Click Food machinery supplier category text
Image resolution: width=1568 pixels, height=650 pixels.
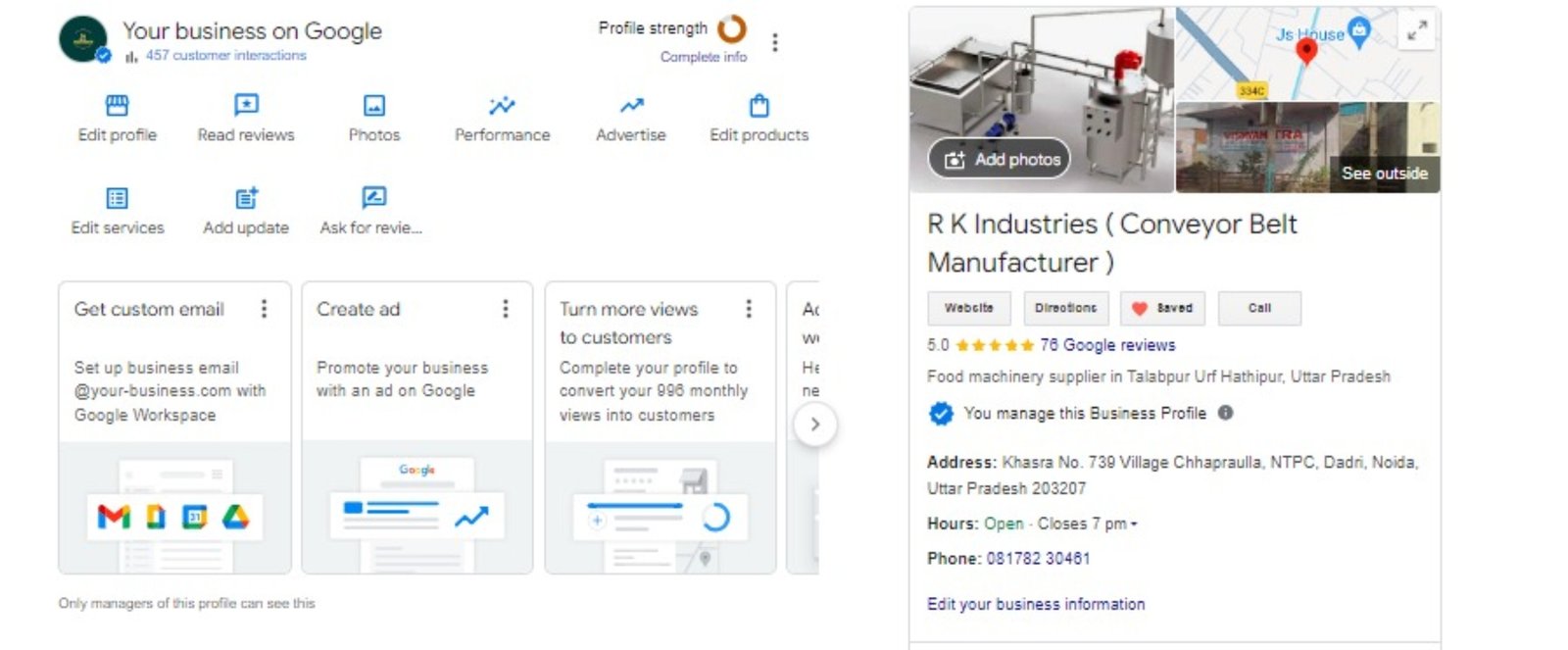pyautogui.click(x=1158, y=376)
